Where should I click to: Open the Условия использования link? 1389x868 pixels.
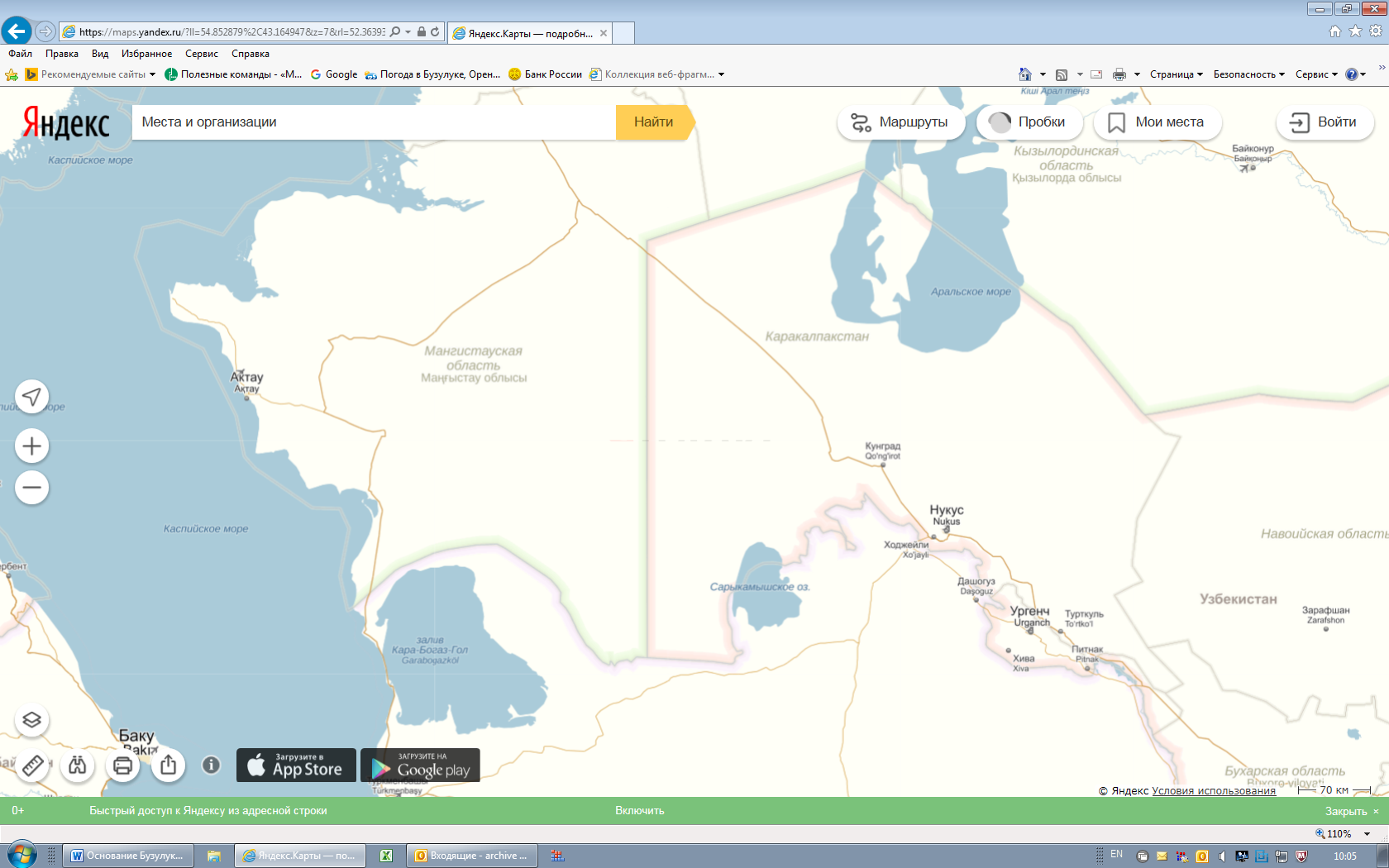[x=1214, y=791]
